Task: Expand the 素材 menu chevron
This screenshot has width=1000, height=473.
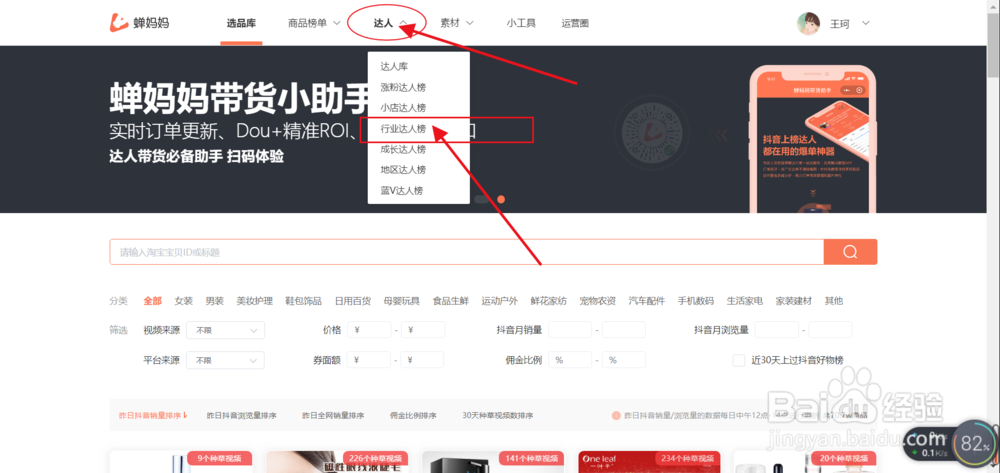Action: click(x=470, y=24)
